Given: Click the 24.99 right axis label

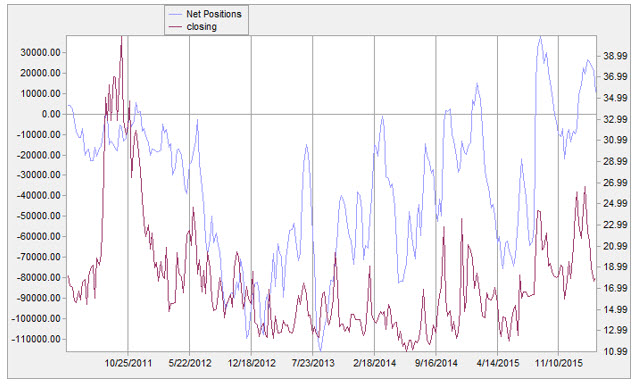Looking at the screenshot, I should pyautogui.click(x=615, y=203).
